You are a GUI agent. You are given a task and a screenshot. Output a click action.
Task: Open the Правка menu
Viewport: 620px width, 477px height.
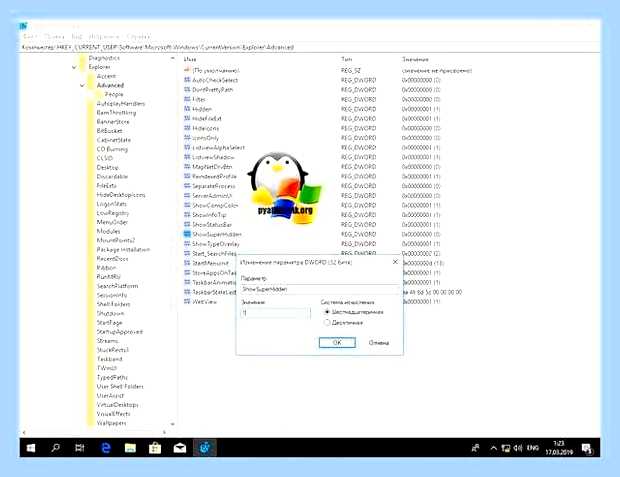click(54, 37)
